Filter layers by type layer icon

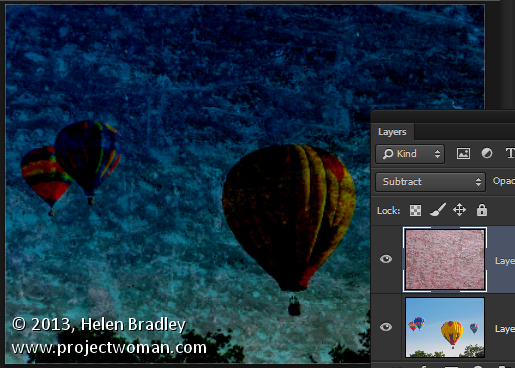510,153
